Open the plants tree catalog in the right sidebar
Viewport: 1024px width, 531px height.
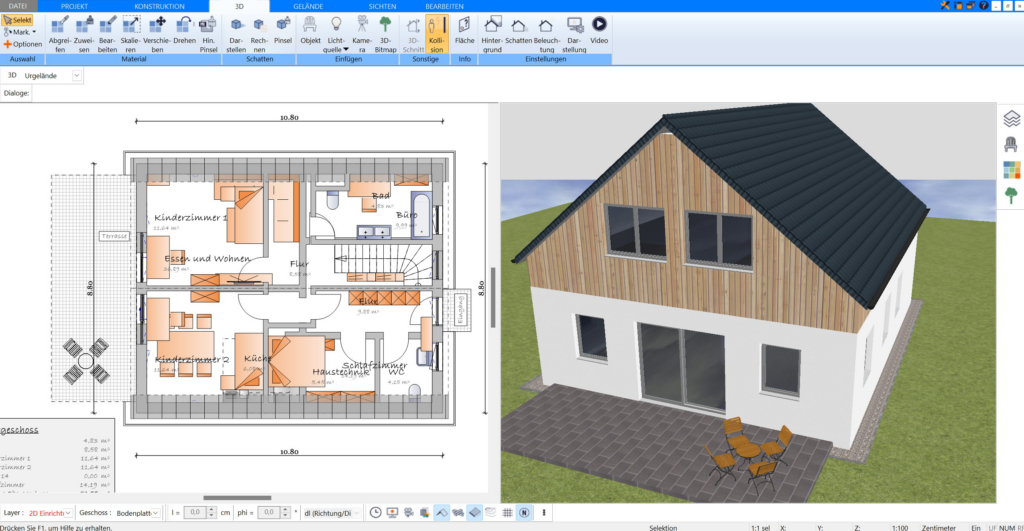1012,195
